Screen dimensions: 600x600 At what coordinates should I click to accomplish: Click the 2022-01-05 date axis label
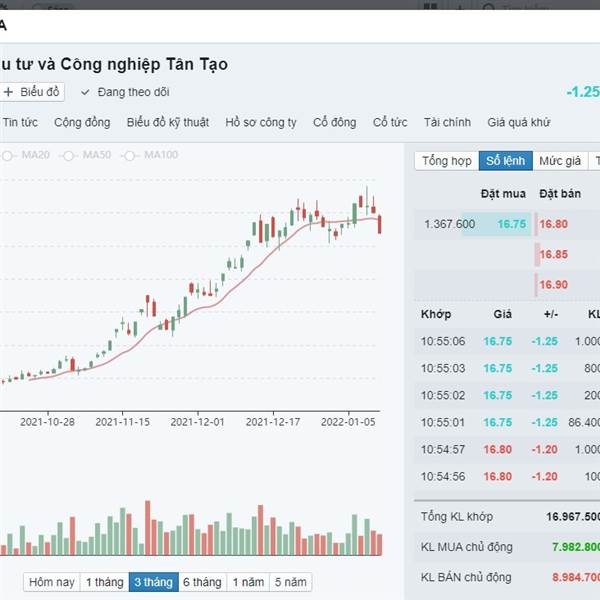[348, 422]
